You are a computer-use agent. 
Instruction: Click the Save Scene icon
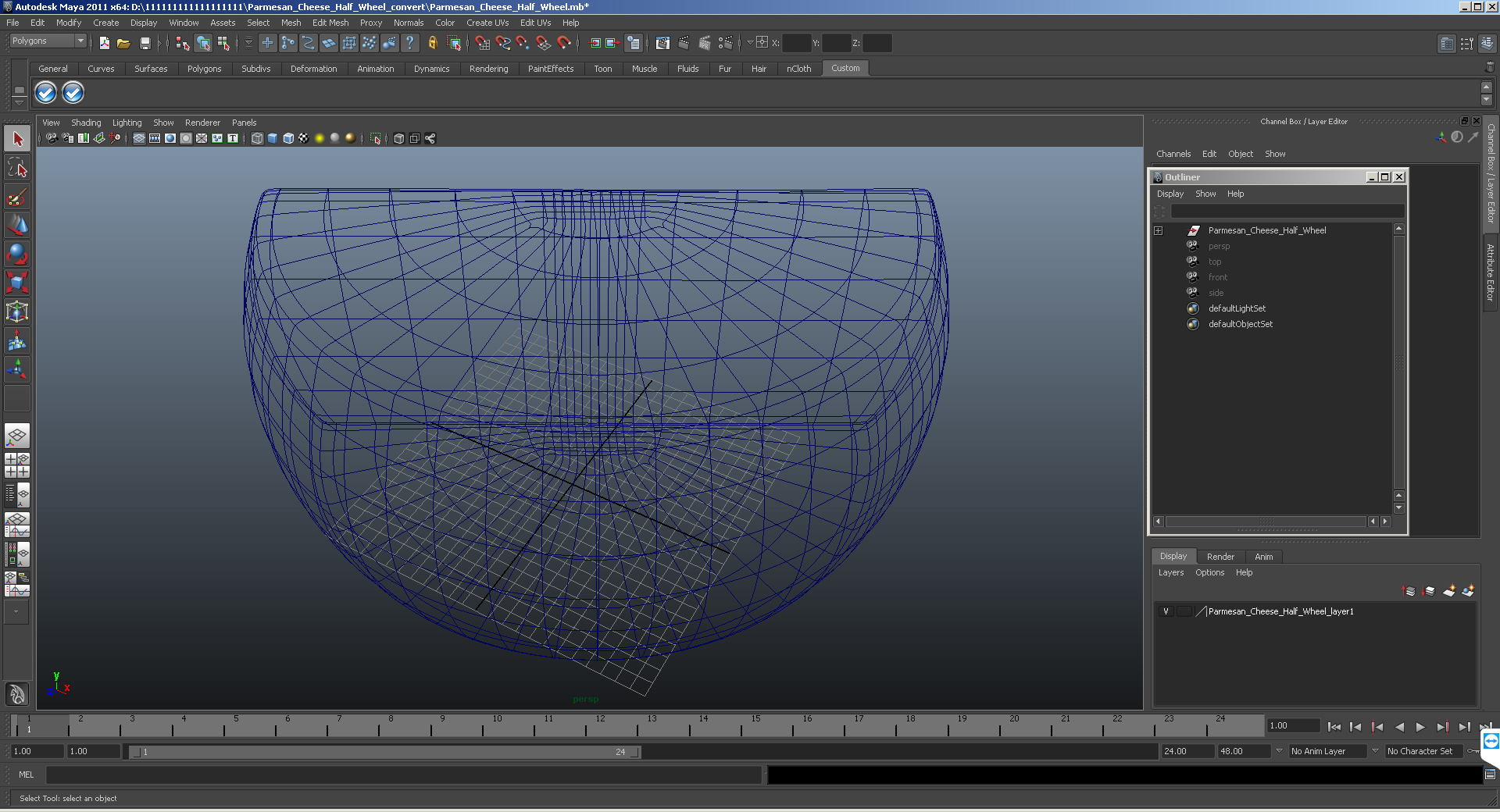[145, 44]
